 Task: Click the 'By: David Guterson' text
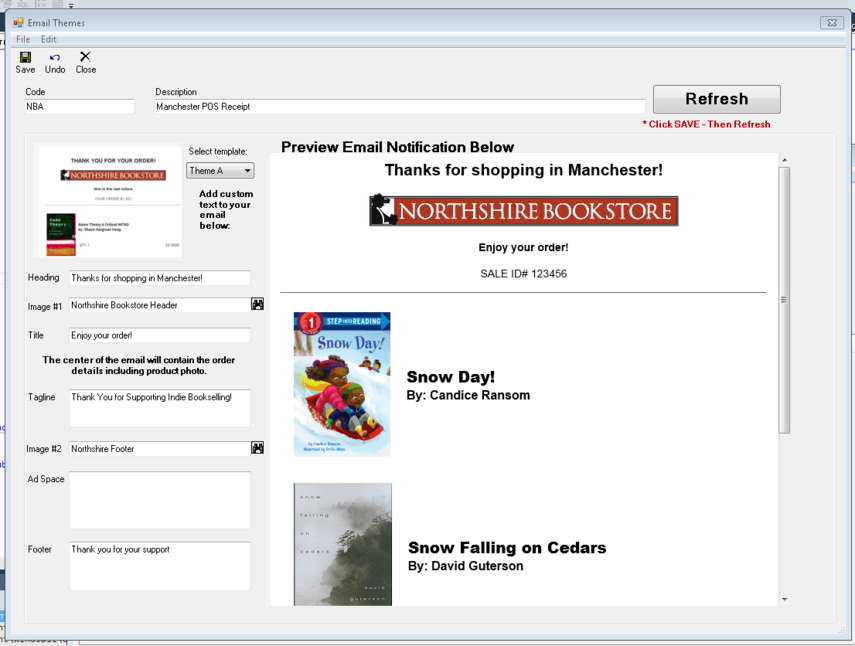pos(466,566)
